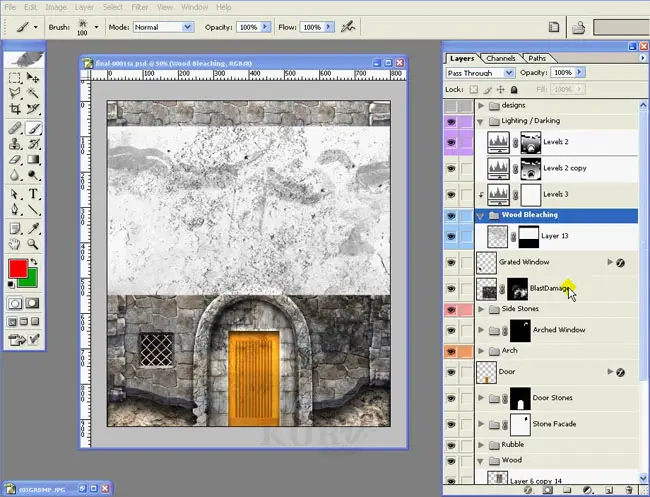
Task: Open the Filter menu
Action: (x=140, y=7)
